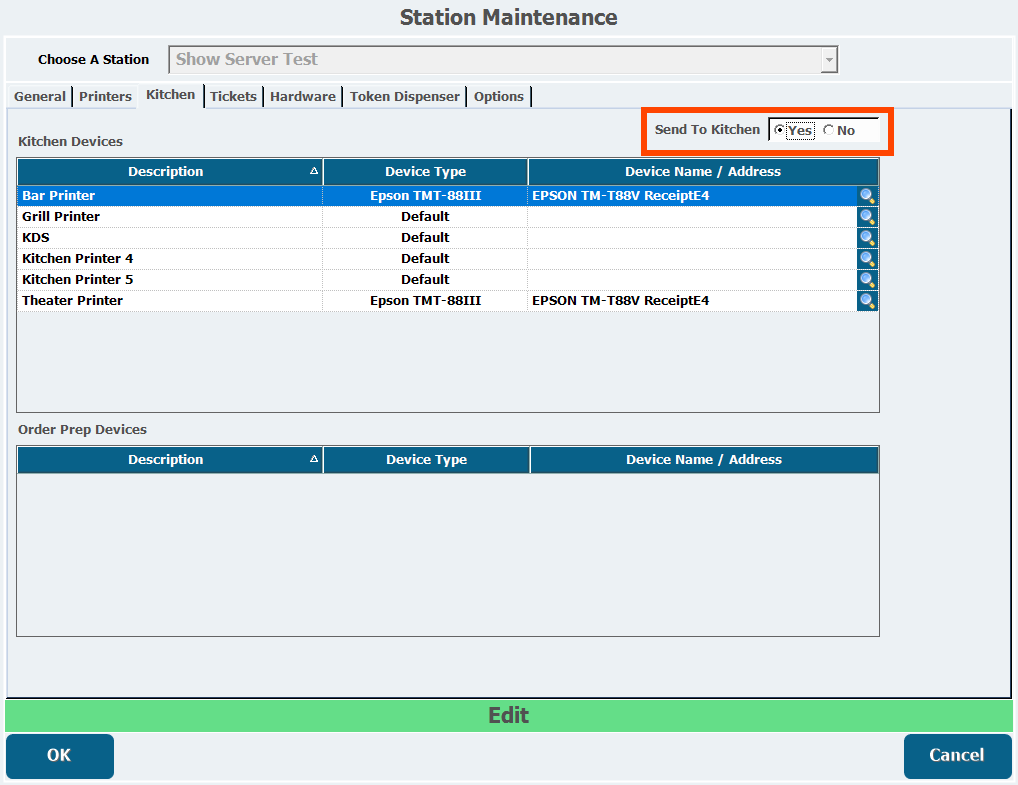The width and height of the screenshot is (1018, 785).
Task: Select No for Send To Kitchen
Action: click(x=828, y=131)
